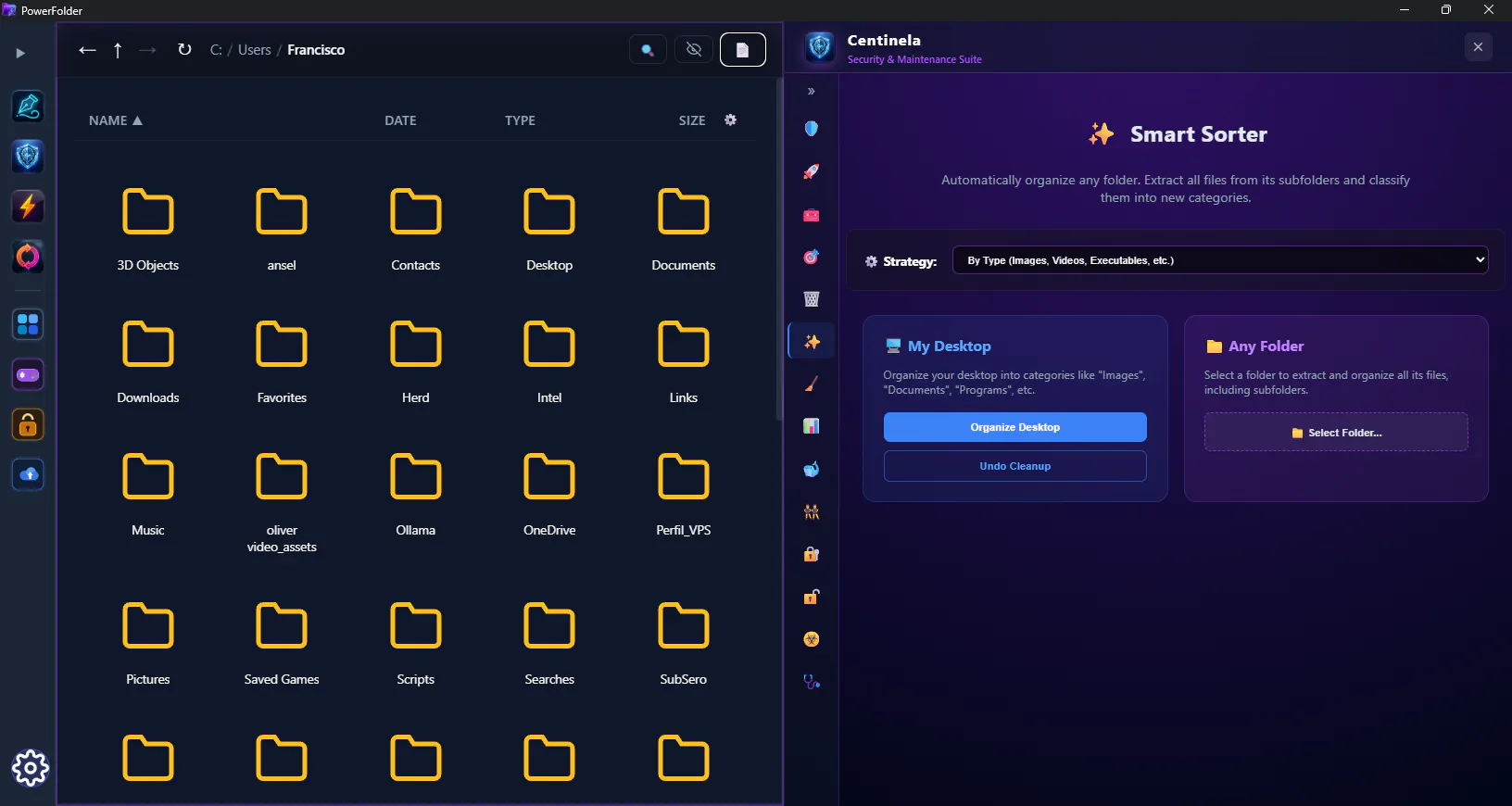Select the Smart Sorter sparkle tab in Centinela
Viewport: 1512px width, 806px height.
click(x=812, y=341)
